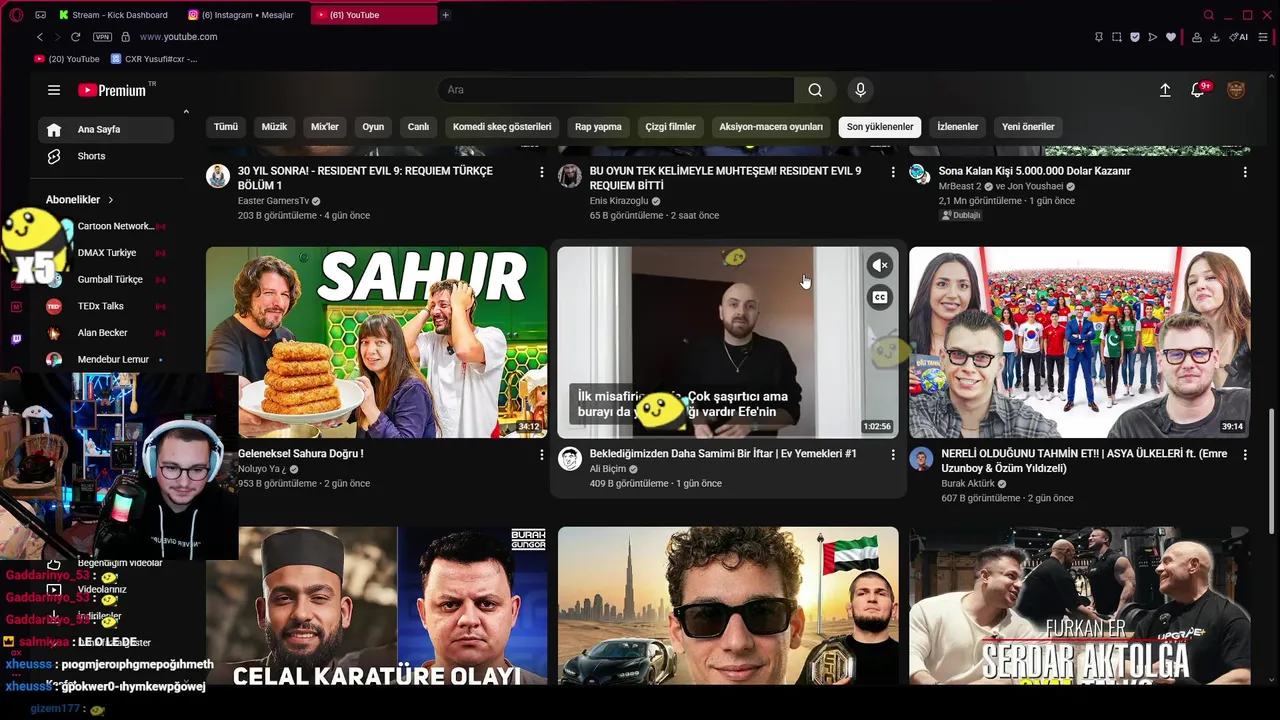Click the voice search microphone
The image size is (1280, 720).
[860, 90]
